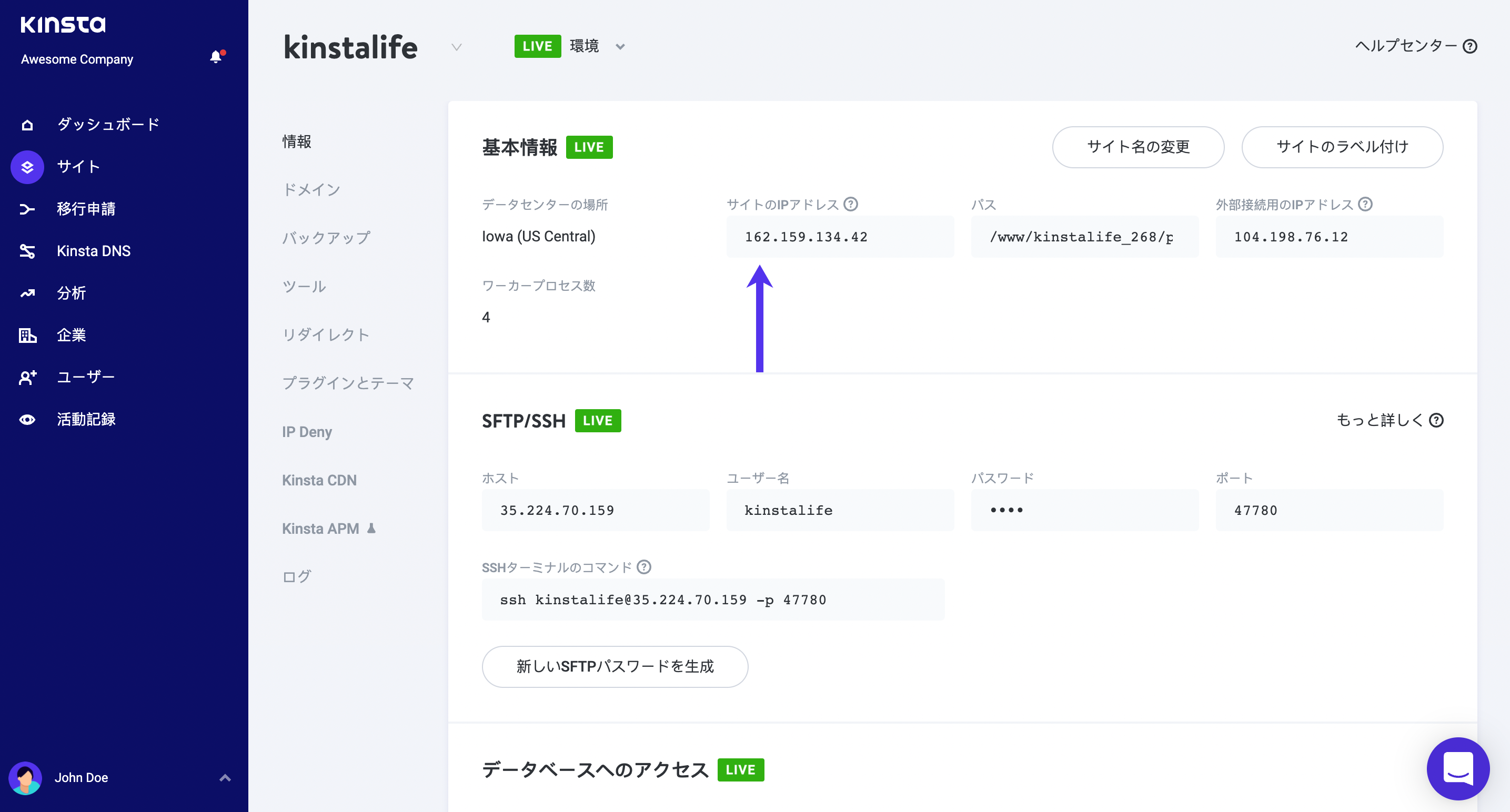This screenshot has height=812, width=1510.
Task: Click the users add-person icon
Action: pos(27,377)
